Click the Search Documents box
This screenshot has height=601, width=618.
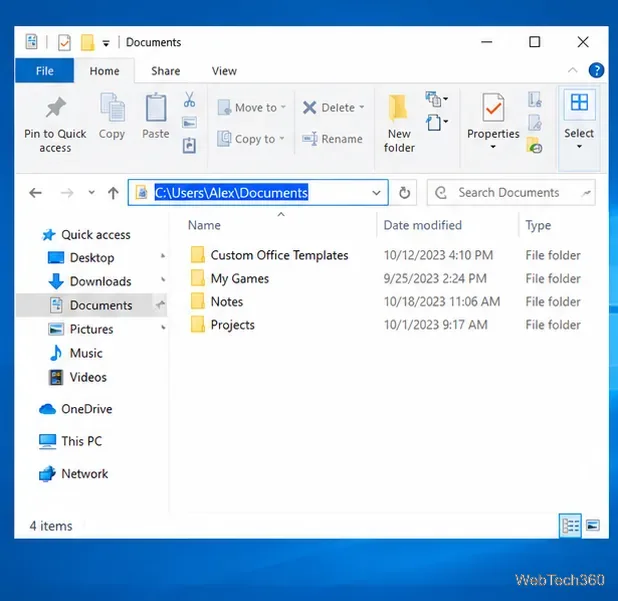[x=511, y=193]
